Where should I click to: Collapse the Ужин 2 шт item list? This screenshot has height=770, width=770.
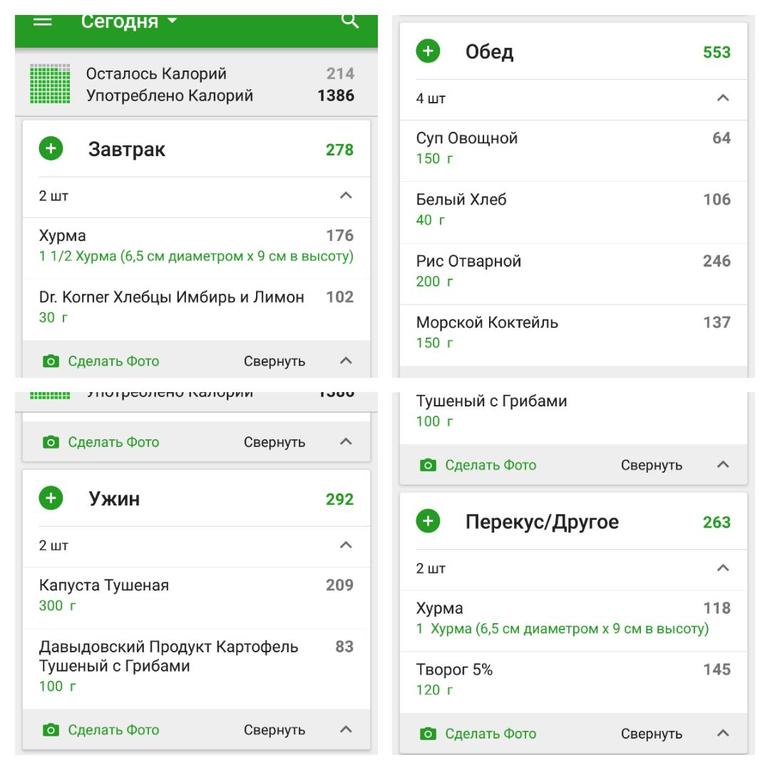coord(346,545)
